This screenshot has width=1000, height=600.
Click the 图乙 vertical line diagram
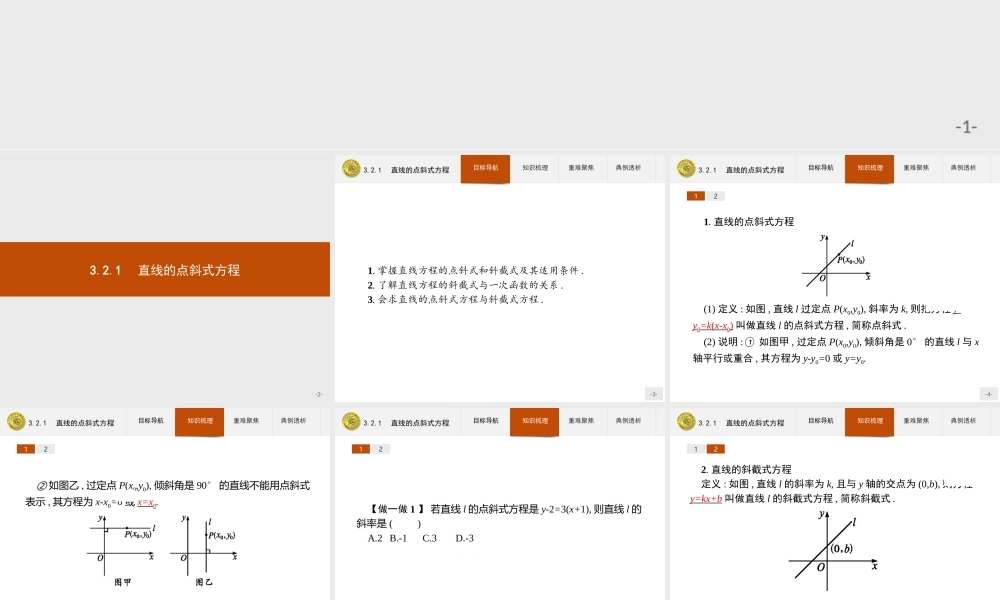204,545
